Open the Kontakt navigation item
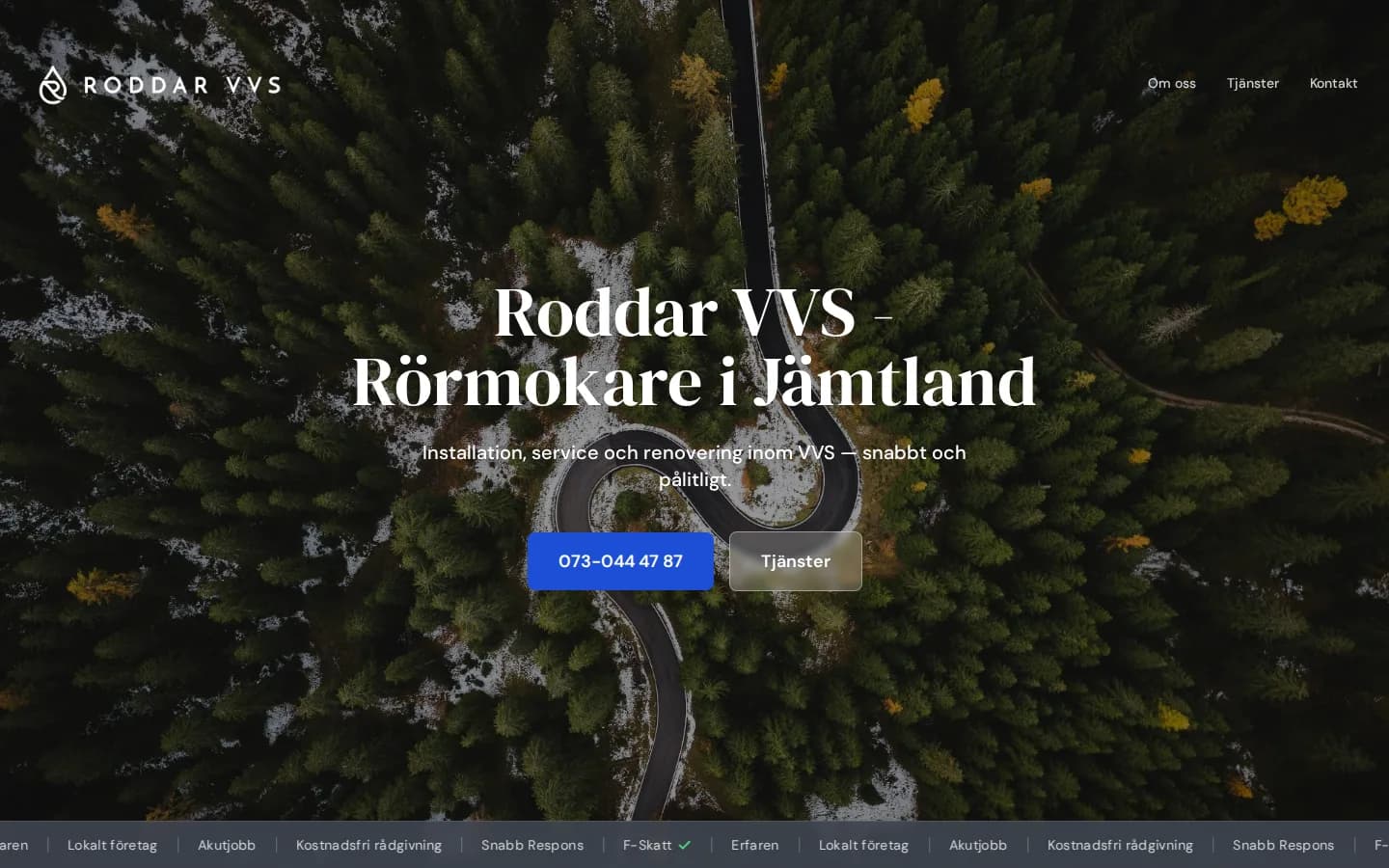The height and width of the screenshot is (868, 1389). pos(1333,84)
